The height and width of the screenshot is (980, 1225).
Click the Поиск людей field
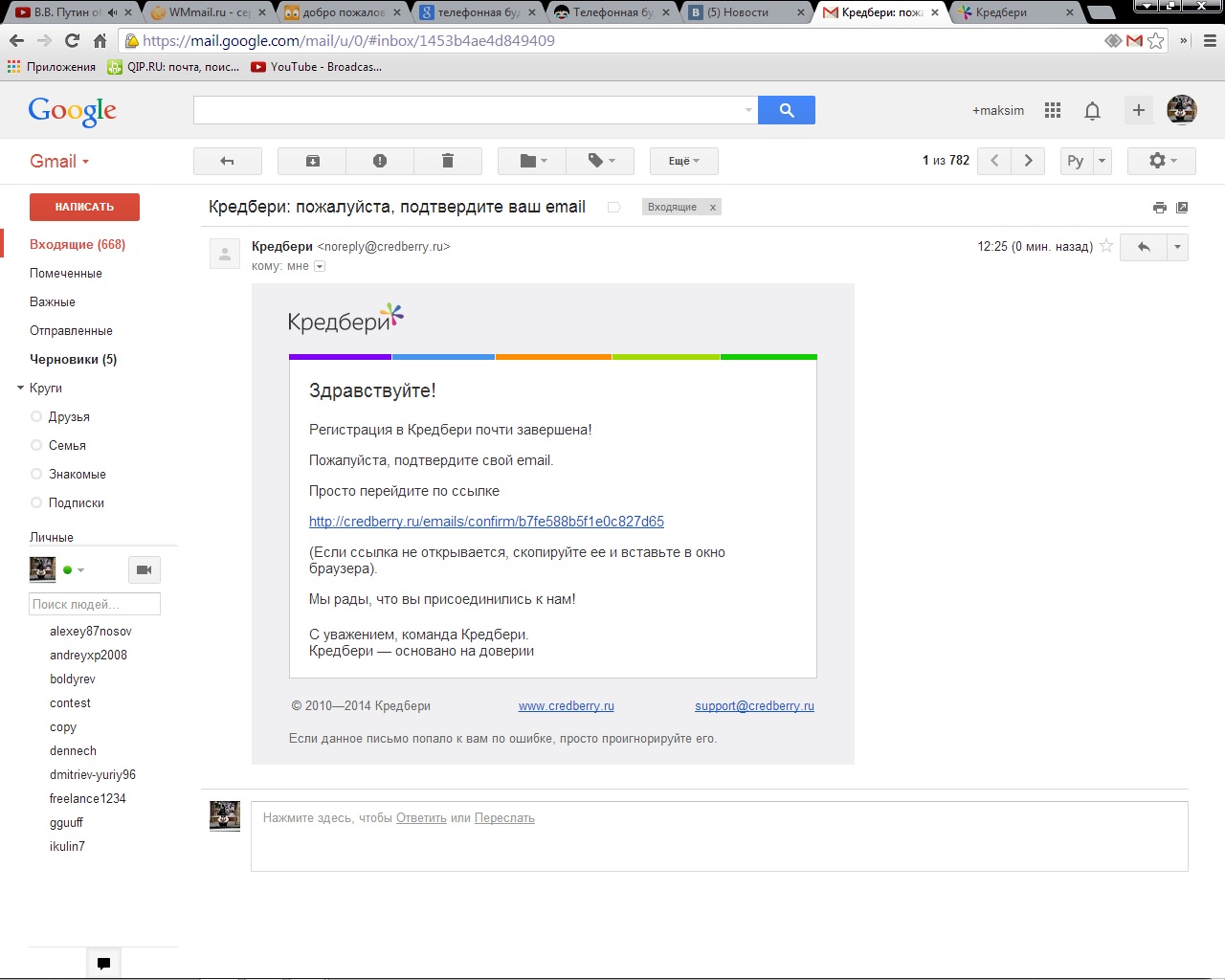[95, 604]
